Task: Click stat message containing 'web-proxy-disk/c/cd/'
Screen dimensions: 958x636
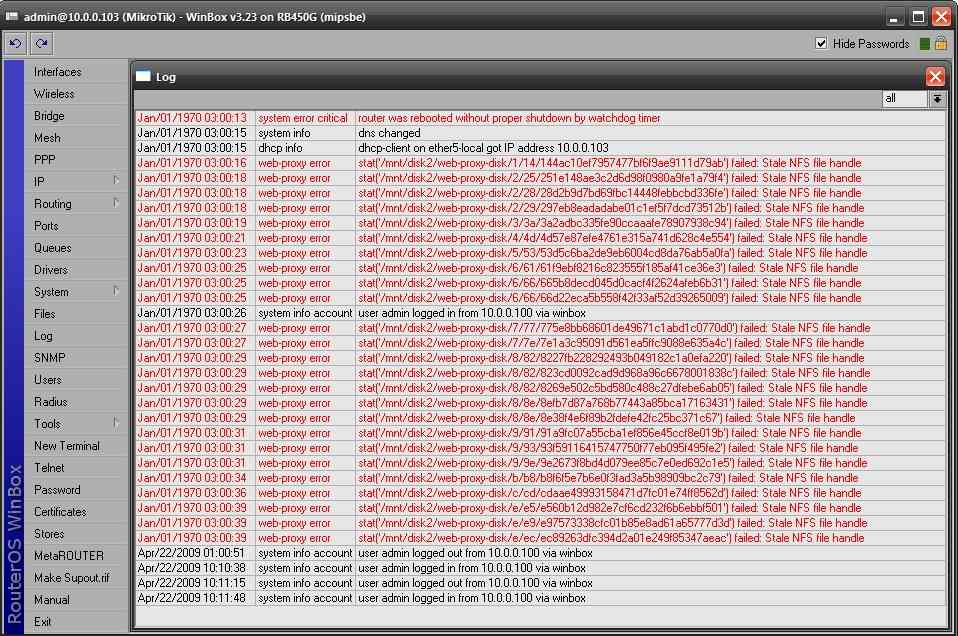Action: tap(610, 493)
